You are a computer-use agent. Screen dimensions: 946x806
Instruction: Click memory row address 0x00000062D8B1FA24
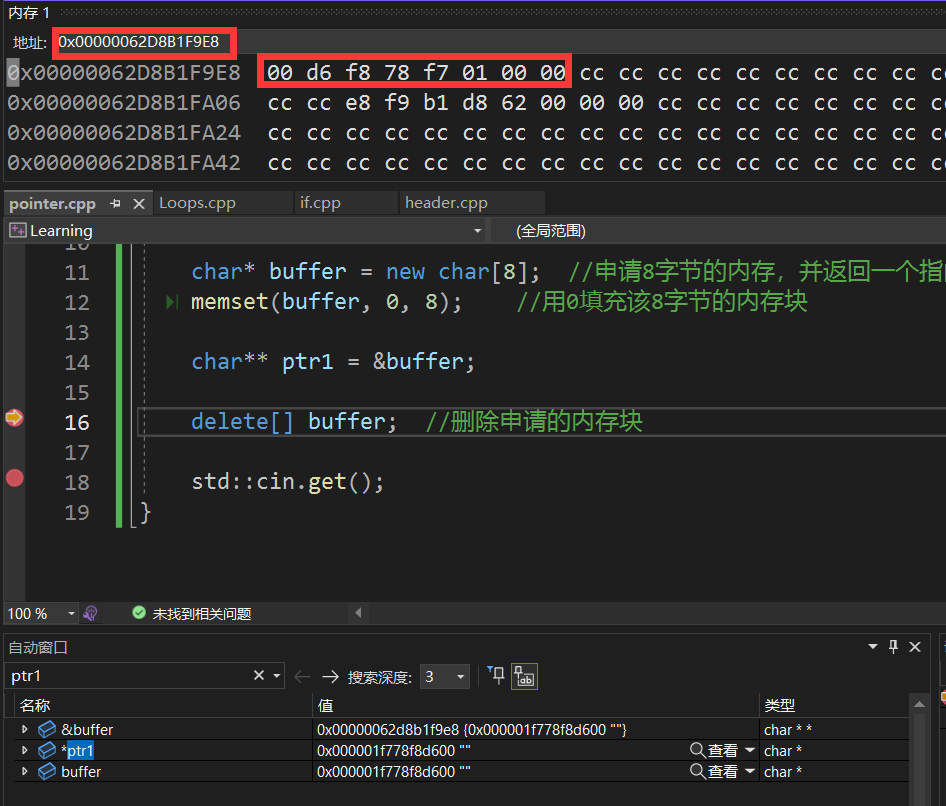(124, 133)
